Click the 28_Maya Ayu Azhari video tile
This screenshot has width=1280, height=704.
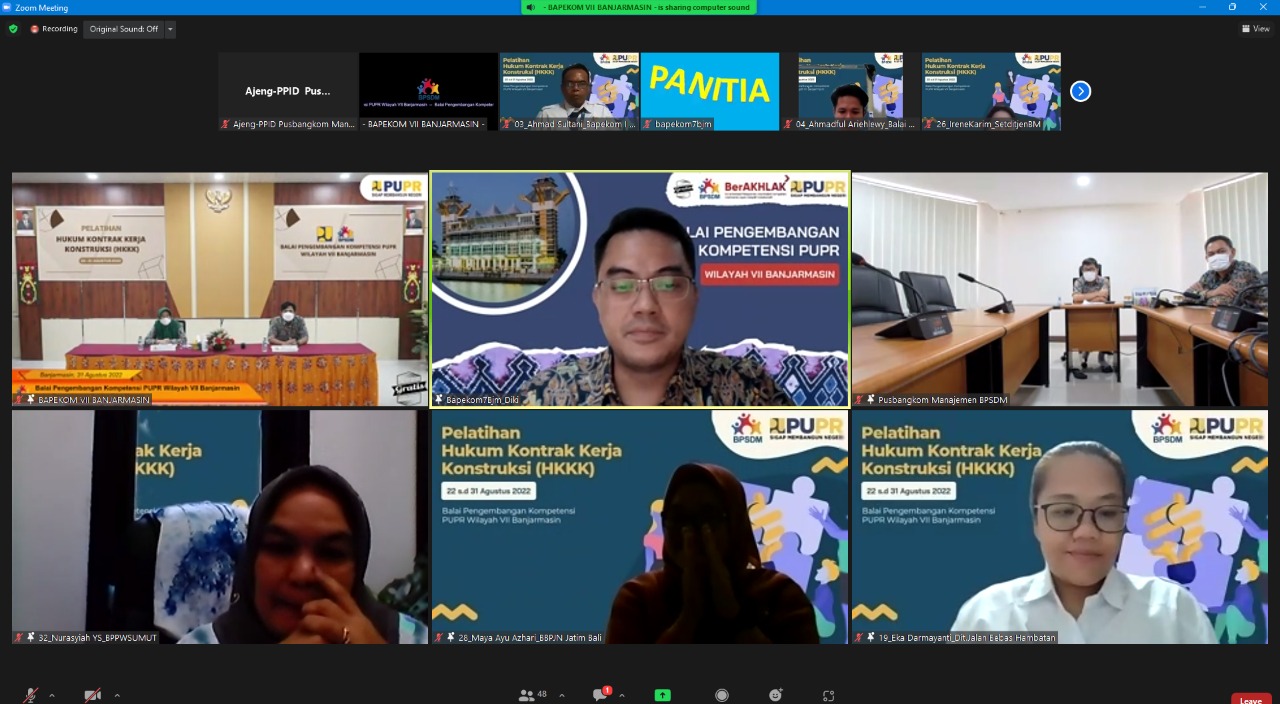click(x=640, y=527)
